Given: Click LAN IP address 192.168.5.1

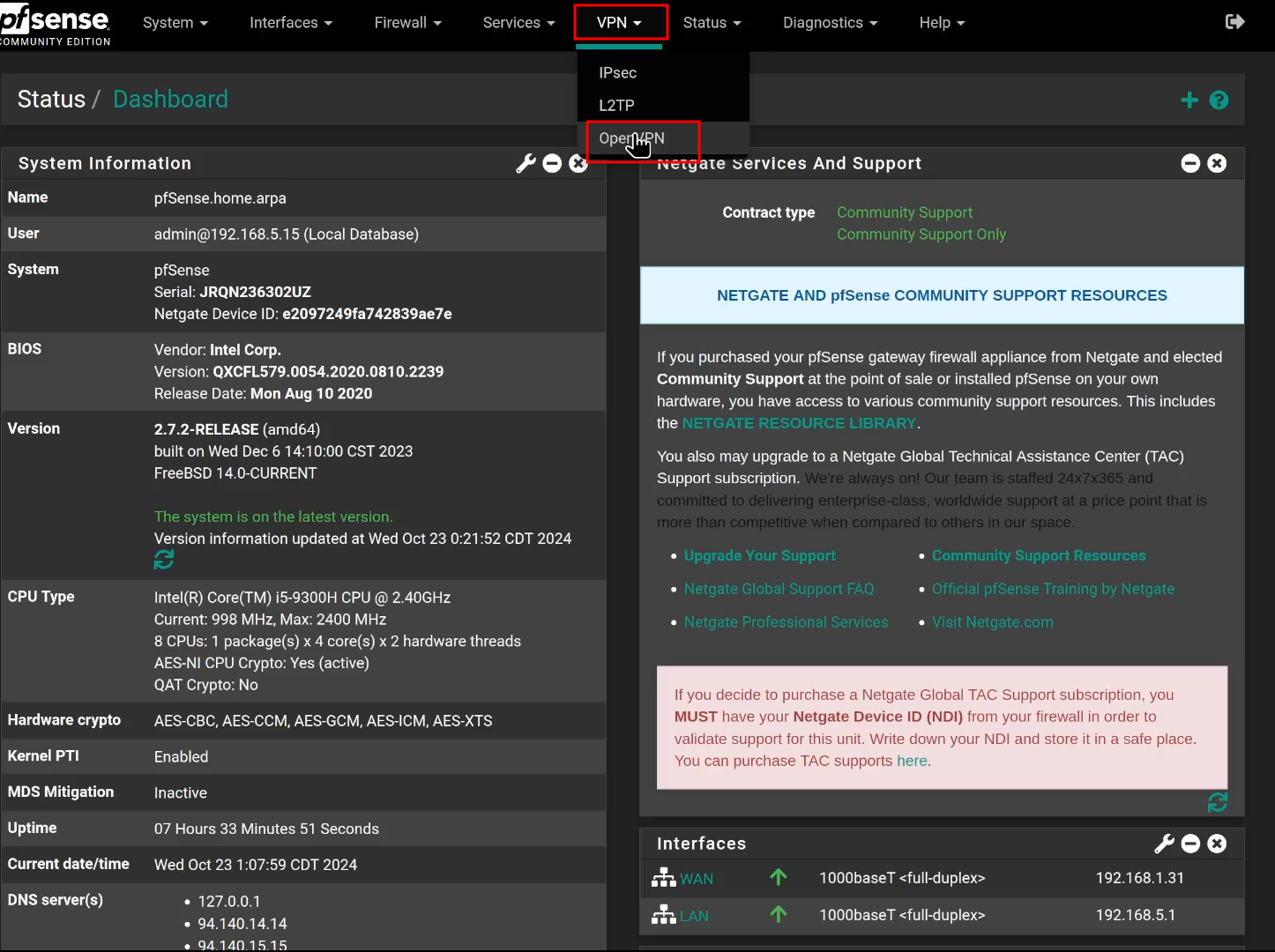Looking at the screenshot, I should [x=1136, y=915].
